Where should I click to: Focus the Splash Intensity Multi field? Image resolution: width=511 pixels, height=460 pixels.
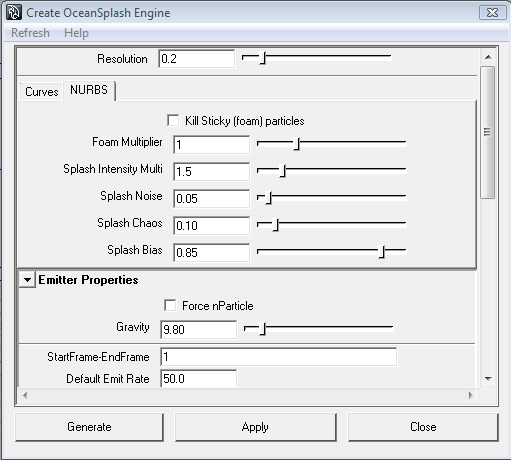pyautogui.click(x=211, y=172)
